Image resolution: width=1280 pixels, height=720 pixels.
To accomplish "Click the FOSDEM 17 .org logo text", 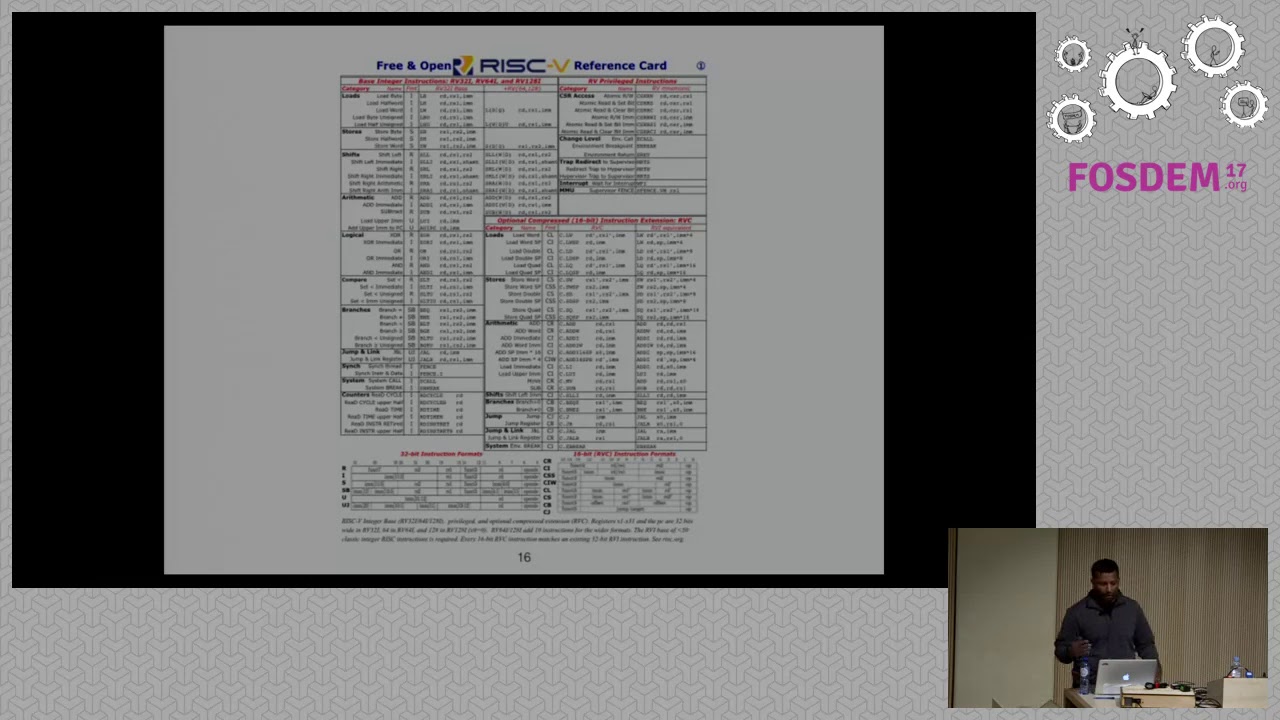I will point(1157,178).
